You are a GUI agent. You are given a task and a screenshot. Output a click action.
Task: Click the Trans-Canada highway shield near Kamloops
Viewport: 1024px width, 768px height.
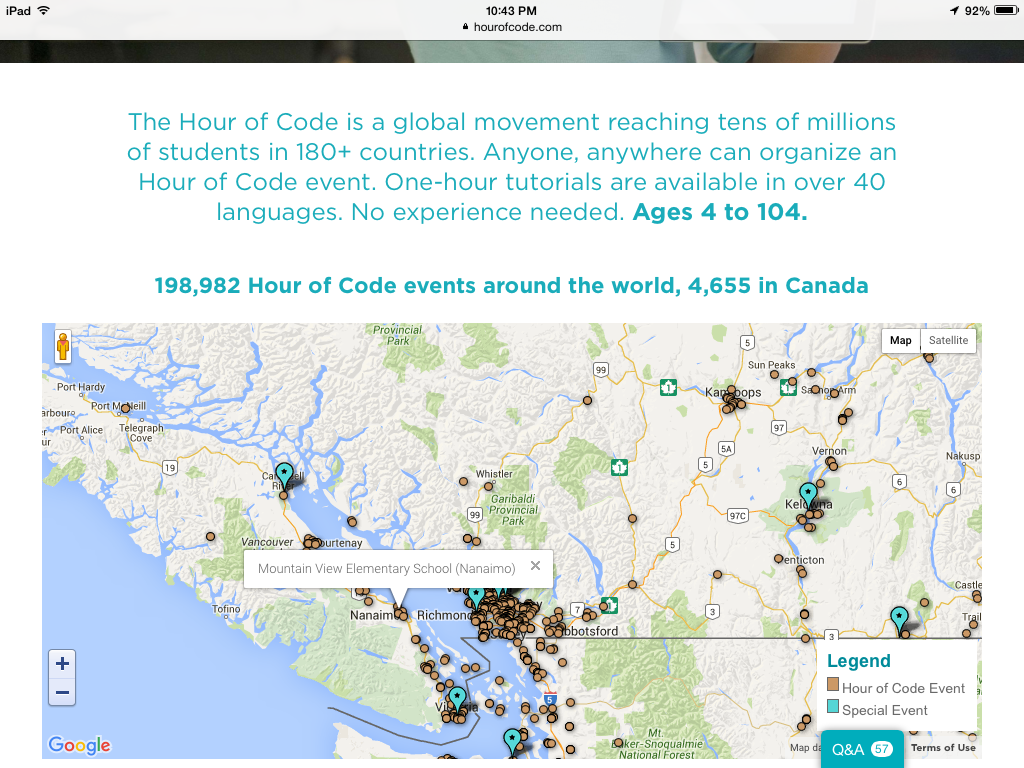pos(668,387)
